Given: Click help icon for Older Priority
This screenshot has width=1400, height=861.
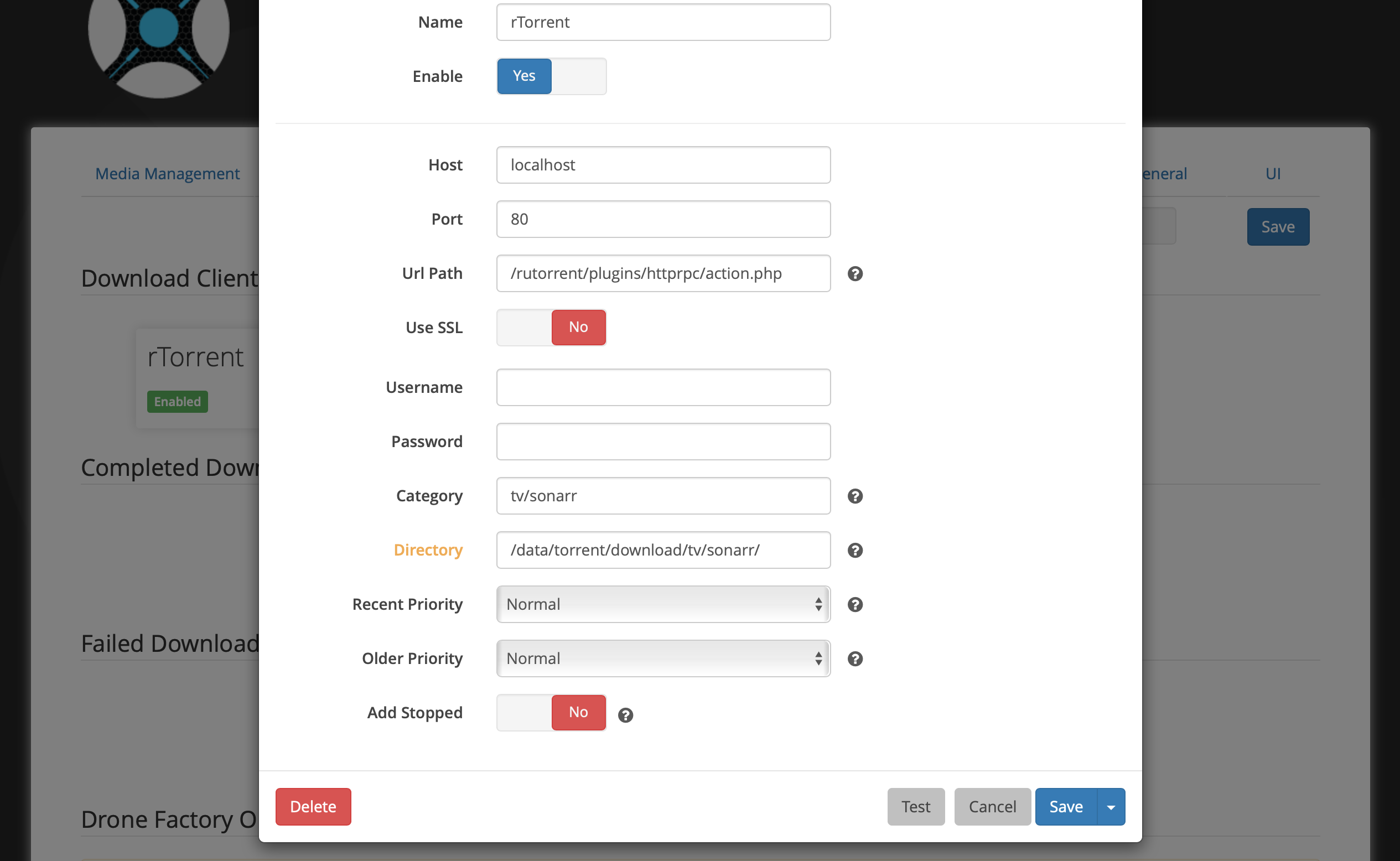Looking at the screenshot, I should click(854, 659).
